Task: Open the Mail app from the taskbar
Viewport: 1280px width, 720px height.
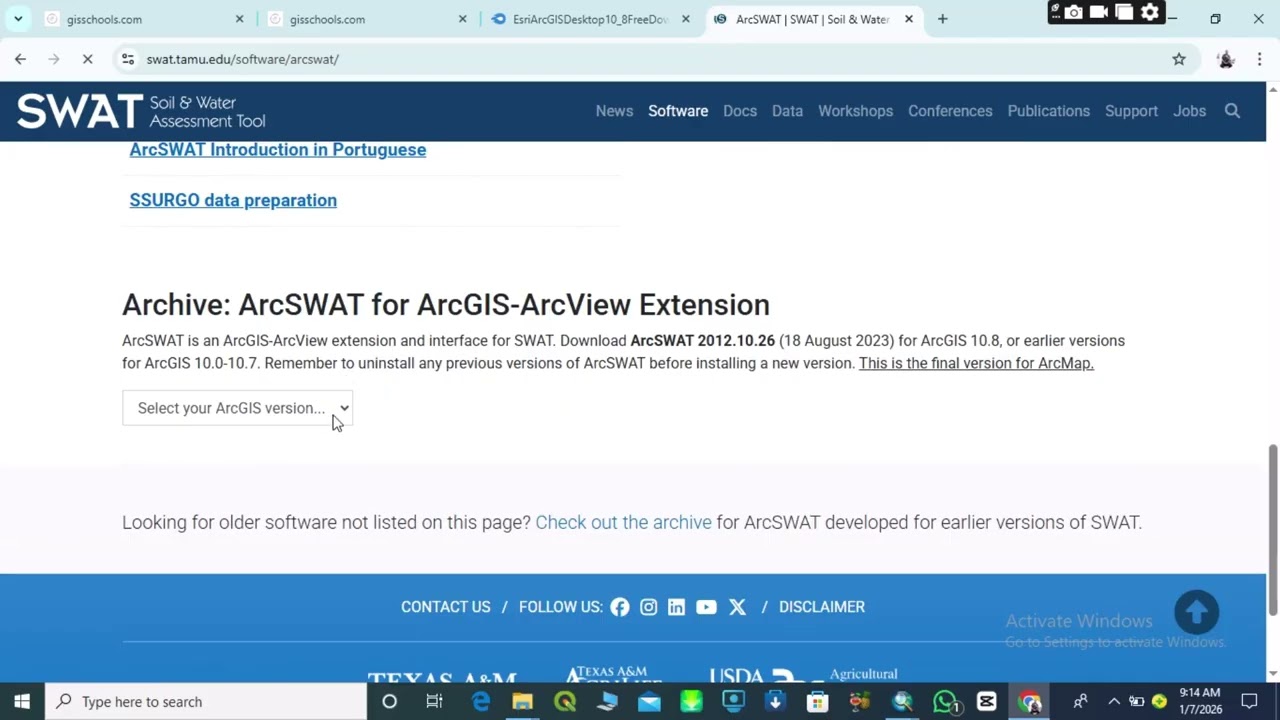Action: coord(649,702)
